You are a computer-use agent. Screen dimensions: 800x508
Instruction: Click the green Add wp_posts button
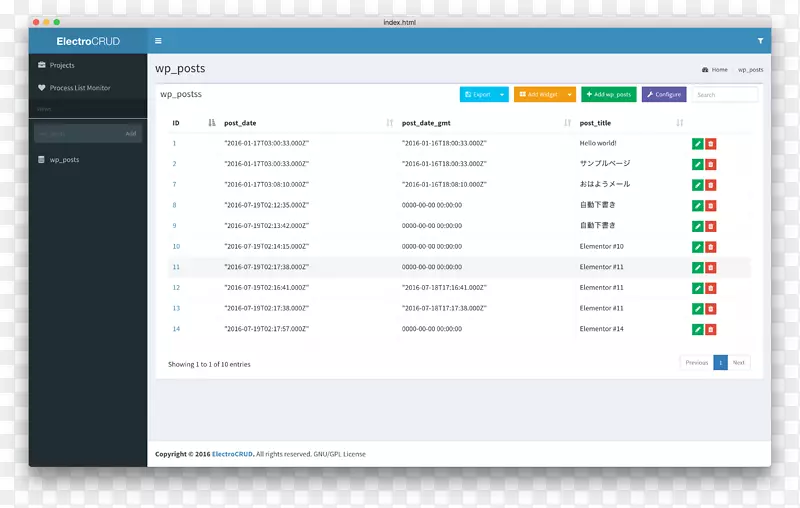(x=609, y=95)
